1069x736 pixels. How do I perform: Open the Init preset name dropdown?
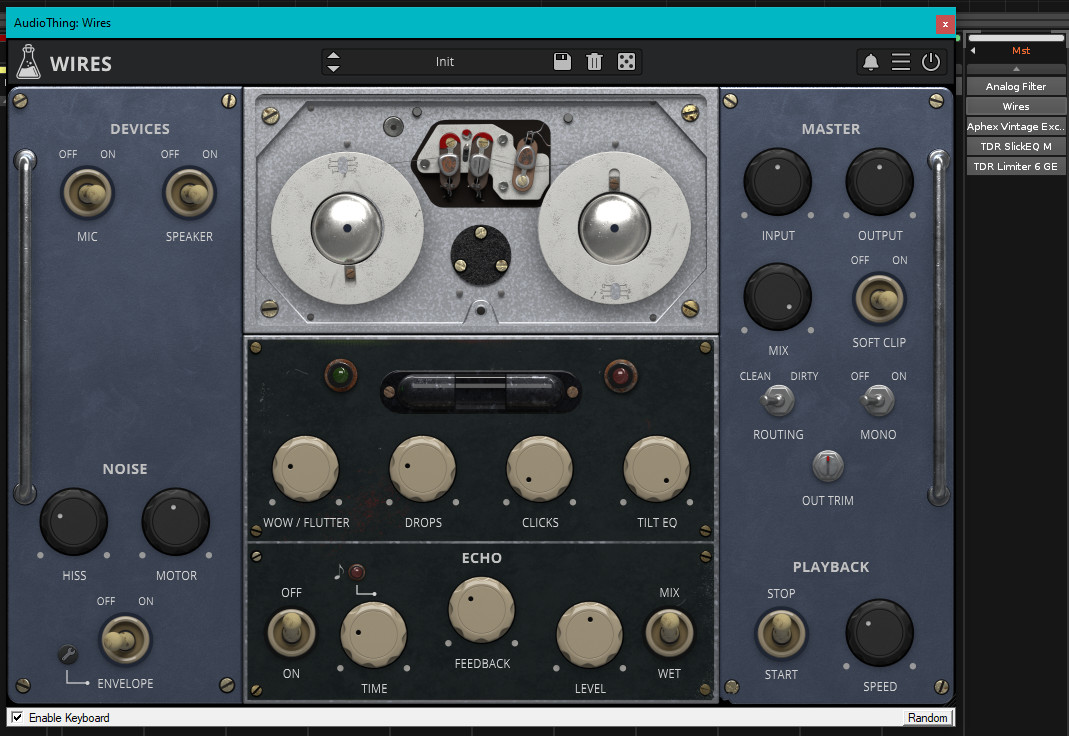point(445,62)
